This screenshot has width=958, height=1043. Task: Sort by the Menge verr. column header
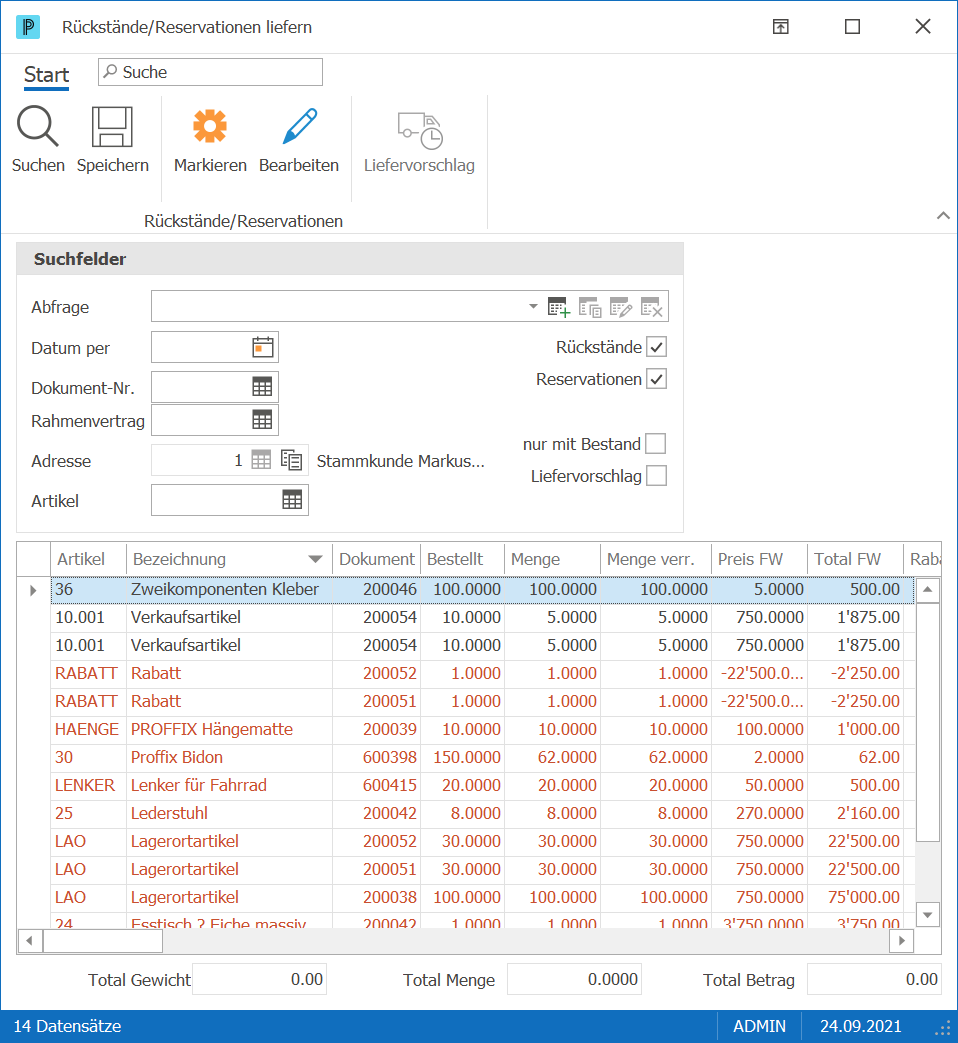[656, 559]
